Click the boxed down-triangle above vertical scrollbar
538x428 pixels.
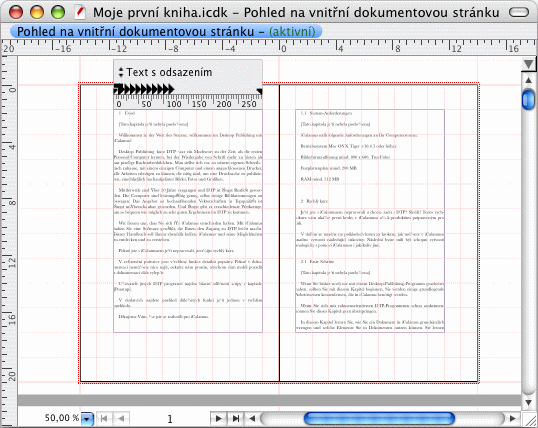tap(528, 64)
